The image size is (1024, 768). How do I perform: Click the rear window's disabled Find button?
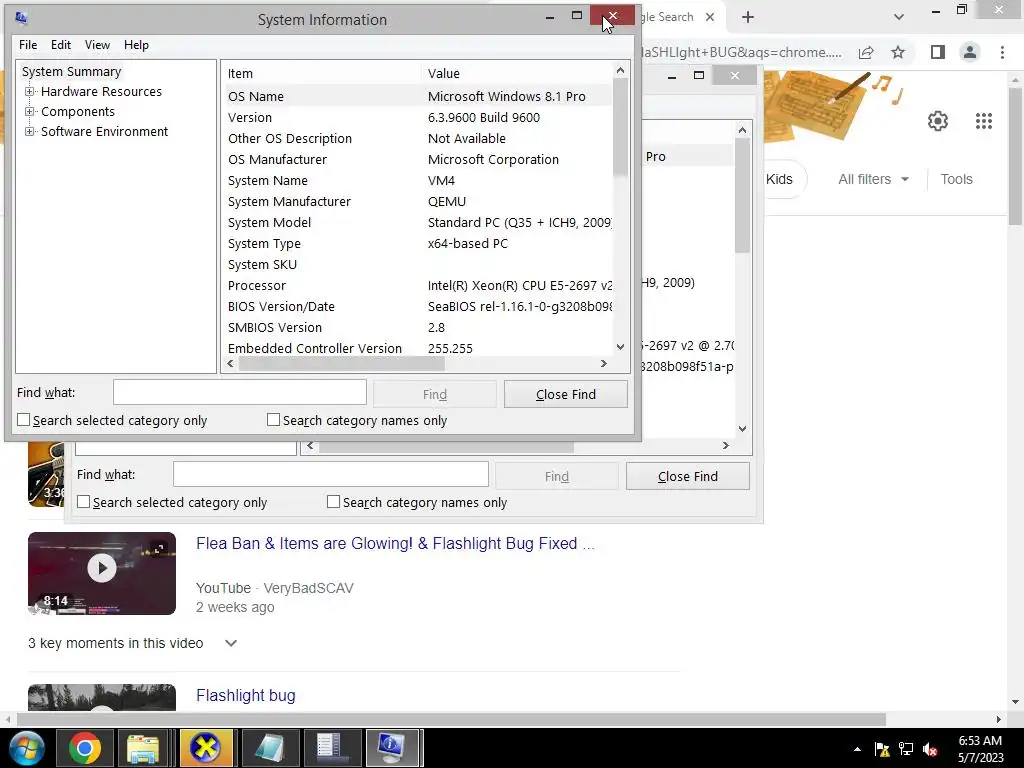click(x=556, y=476)
